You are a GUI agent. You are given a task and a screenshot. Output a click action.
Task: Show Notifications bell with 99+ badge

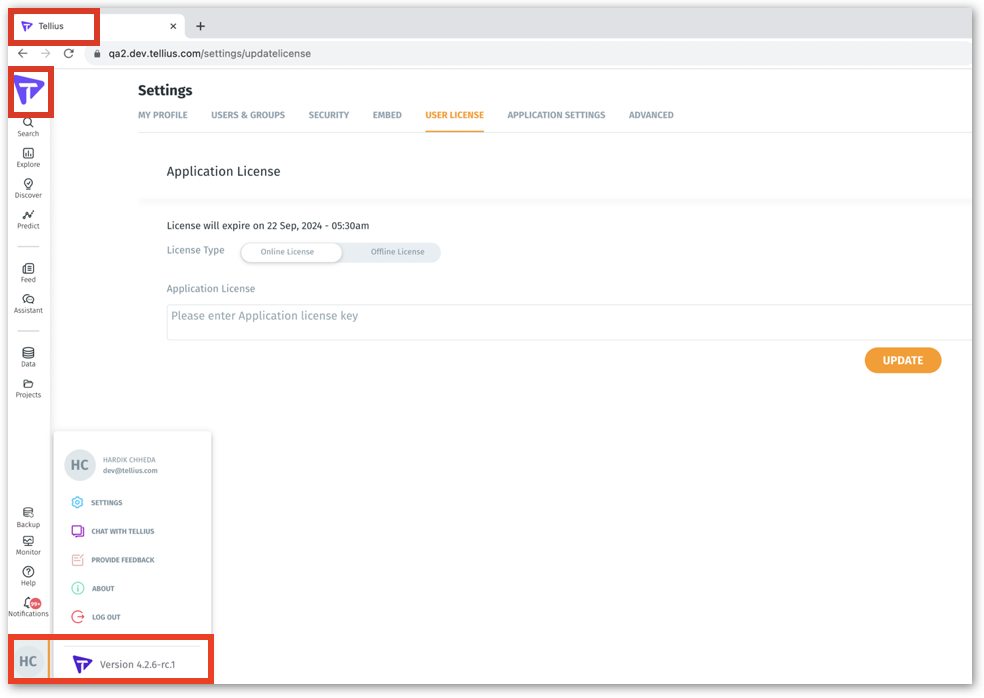pos(29,605)
